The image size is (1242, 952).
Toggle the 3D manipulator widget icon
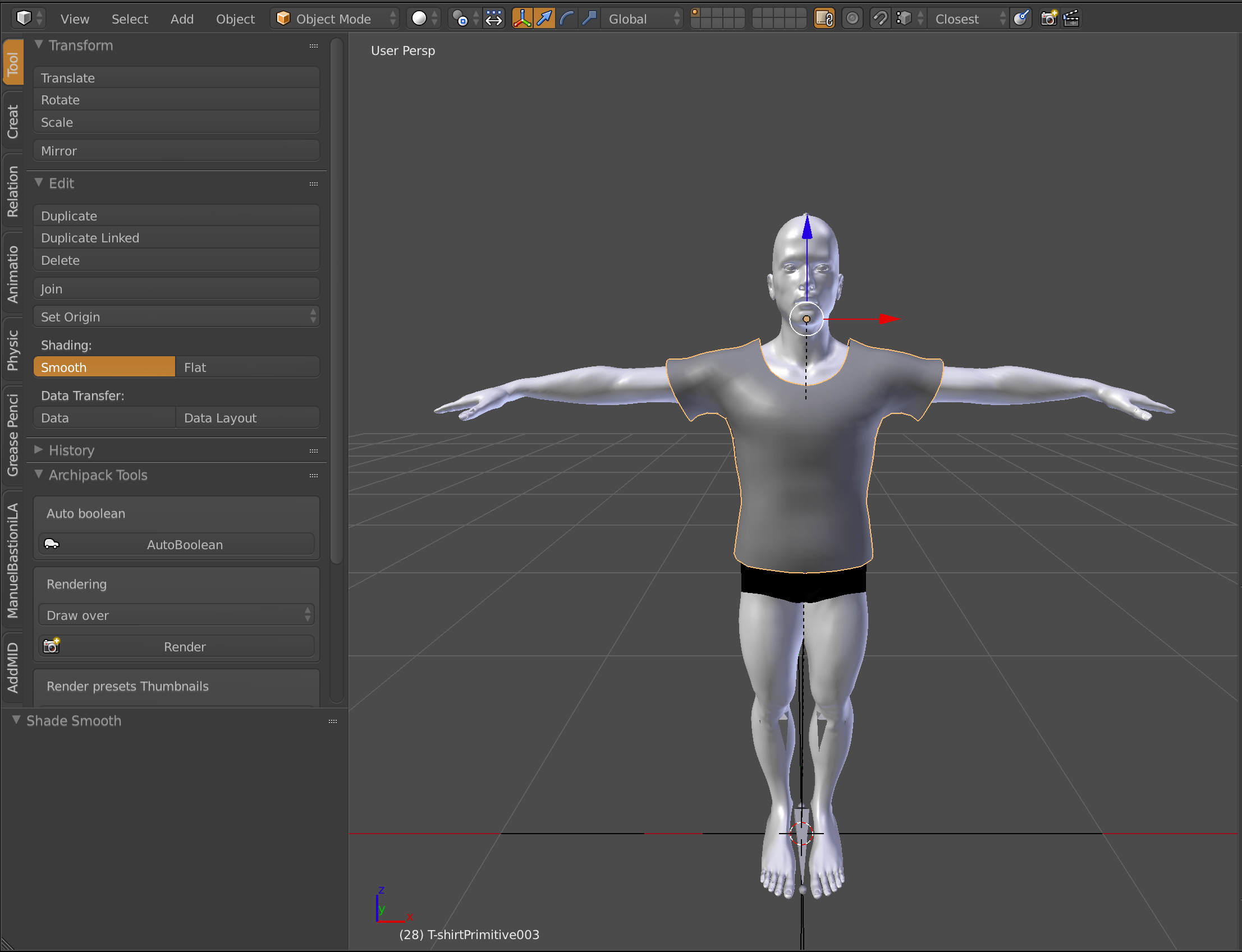pos(521,19)
